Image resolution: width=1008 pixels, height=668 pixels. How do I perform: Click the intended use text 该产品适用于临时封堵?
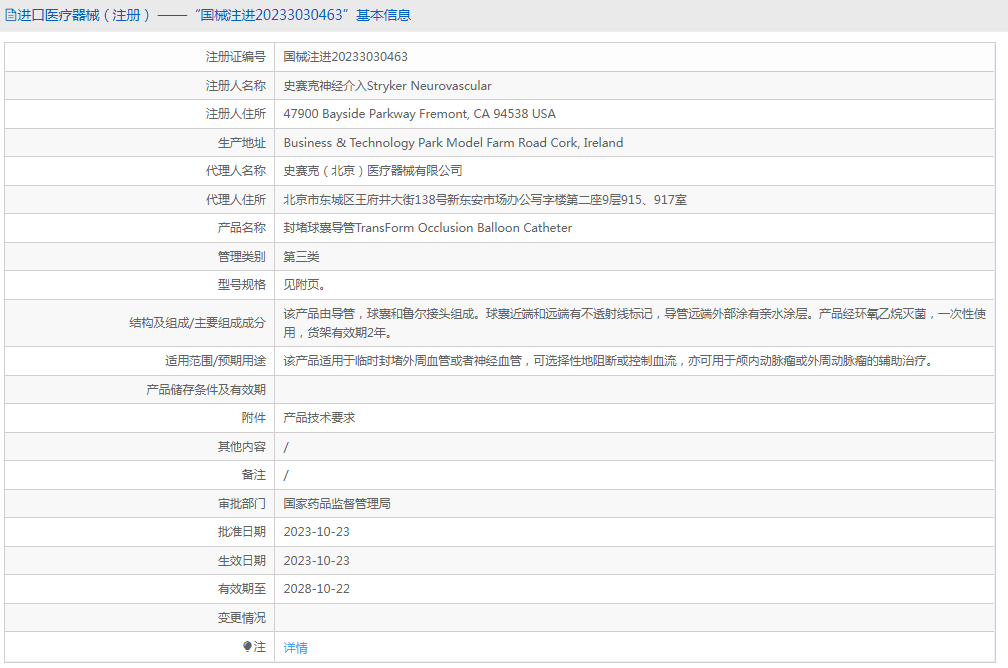pos(609,361)
